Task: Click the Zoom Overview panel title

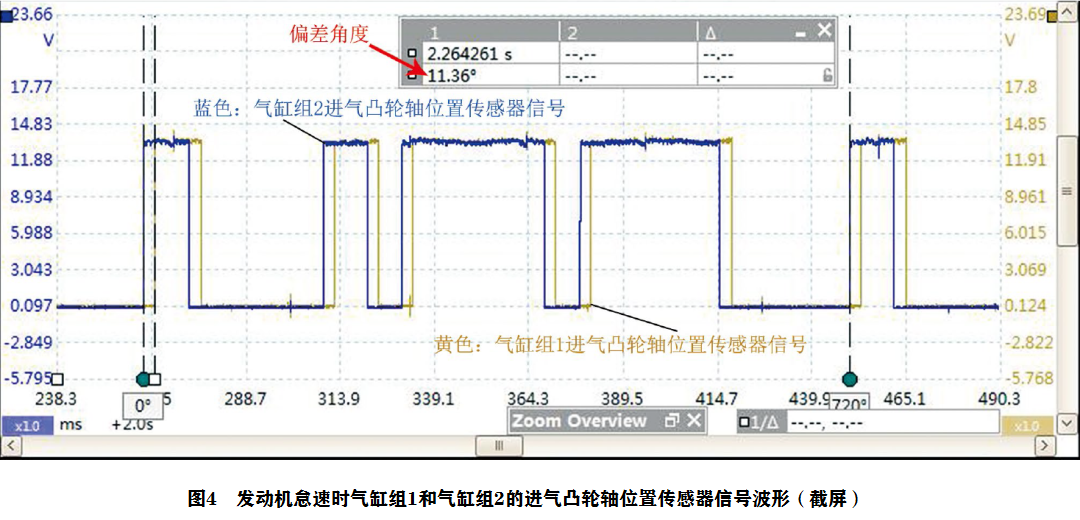Action: [579, 421]
